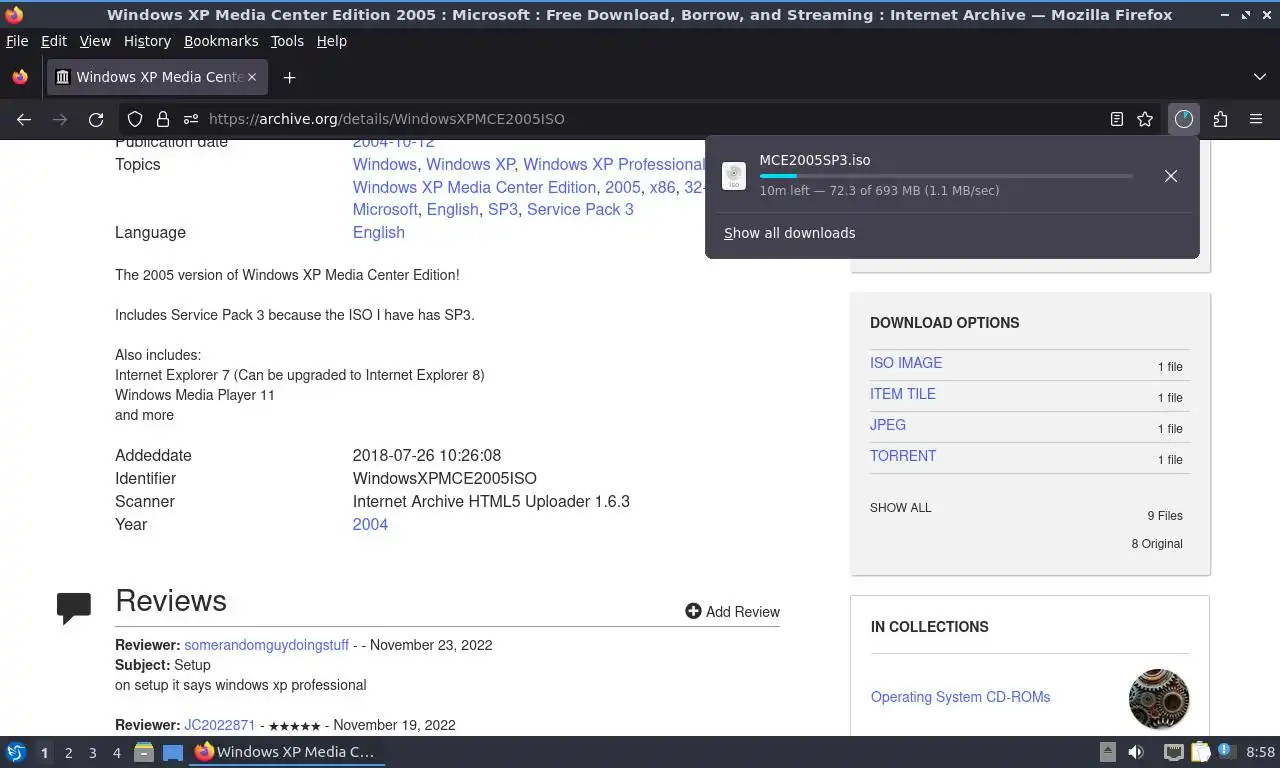Click SHOW ALL download files
The height and width of the screenshot is (768, 1280).
tap(900, 508)
